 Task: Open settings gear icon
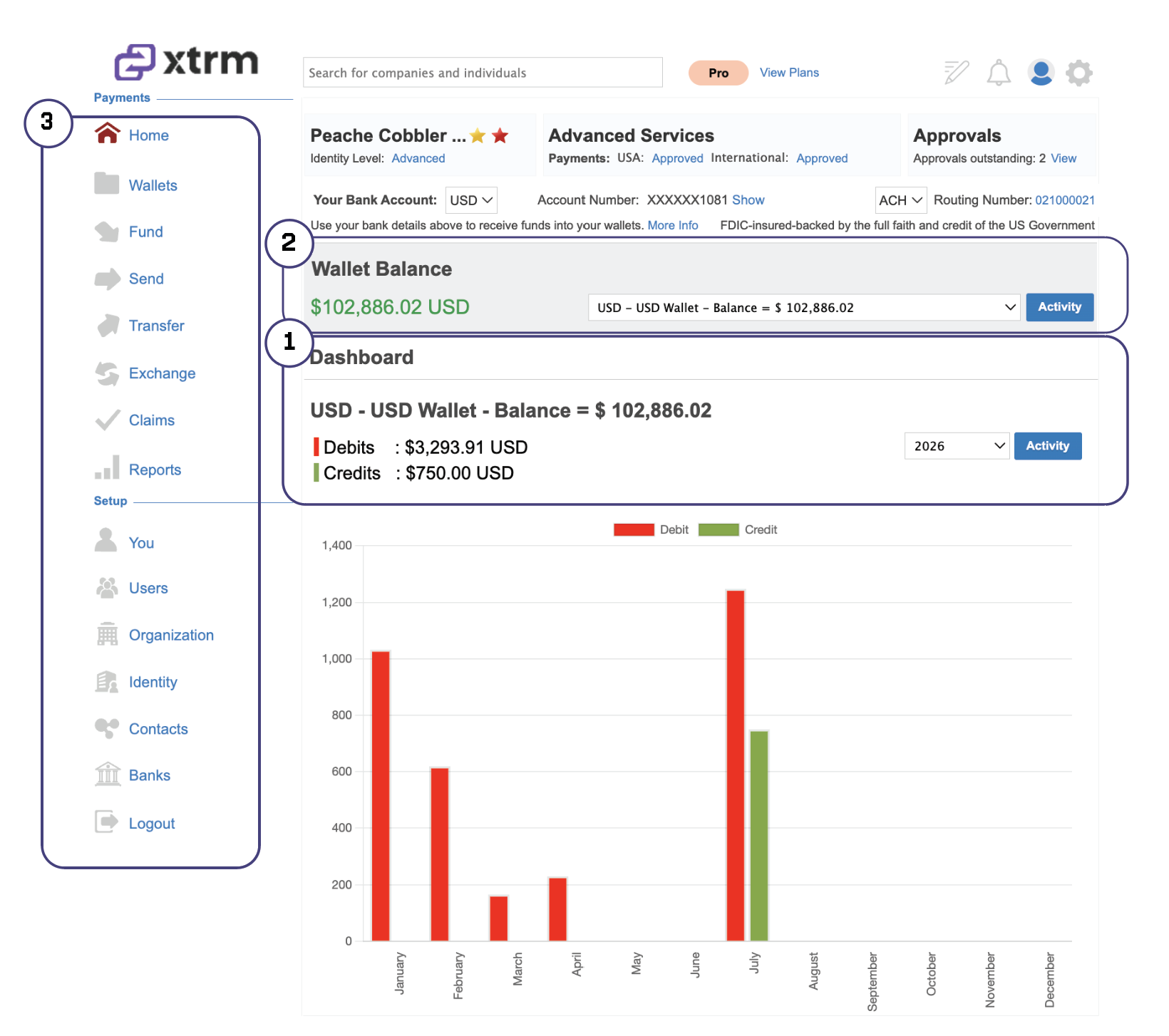[x=1079, y=72]
